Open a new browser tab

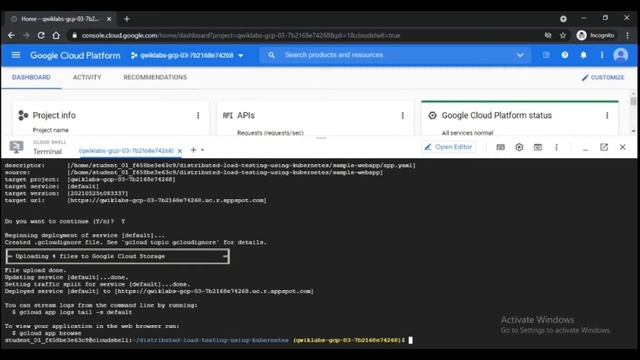pyautogui.click(x=127, y=19)
